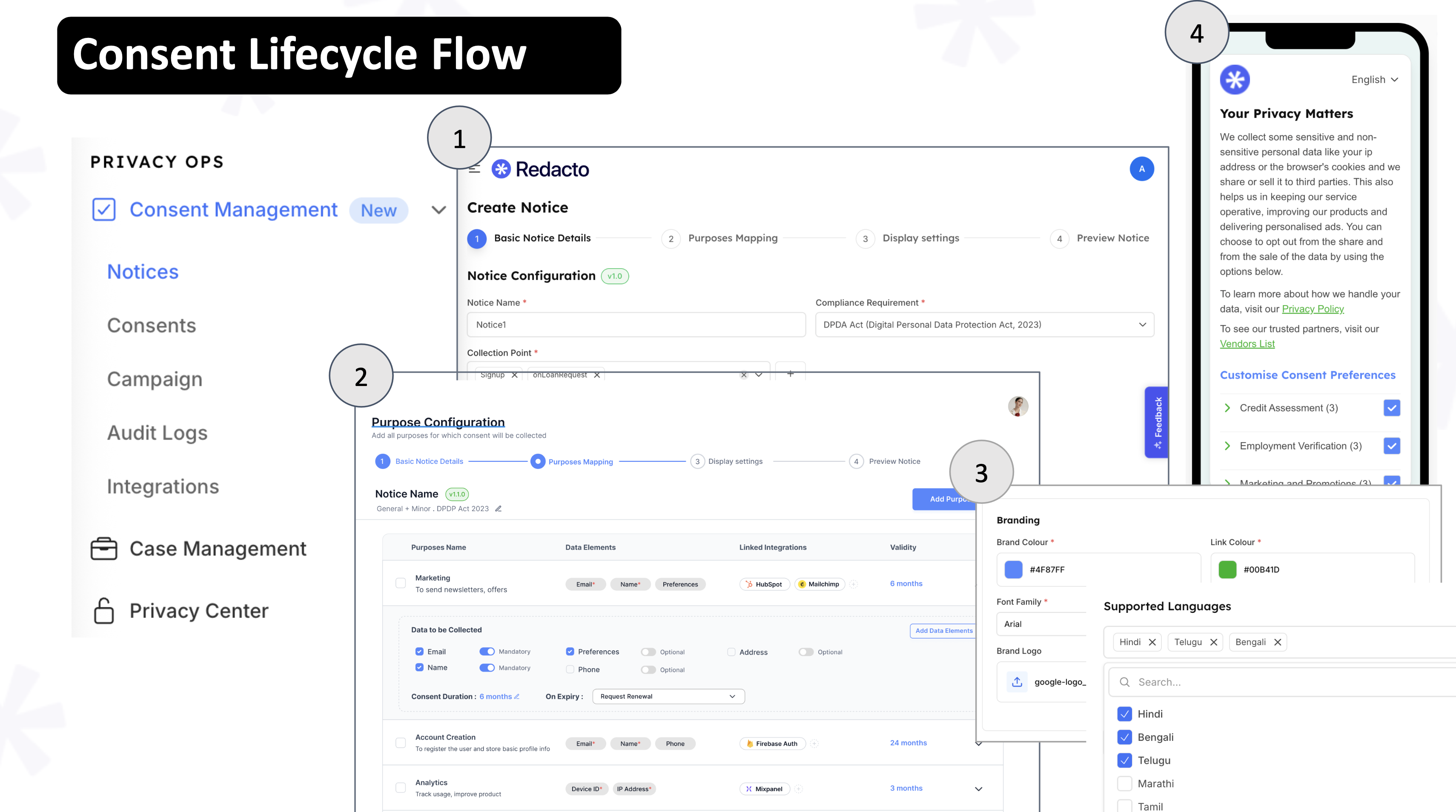Image resolution: width=1456 pixels, height=812 pixels.
Task: Click the Privacy Center lock icon
Action: (x=103, y=611)
